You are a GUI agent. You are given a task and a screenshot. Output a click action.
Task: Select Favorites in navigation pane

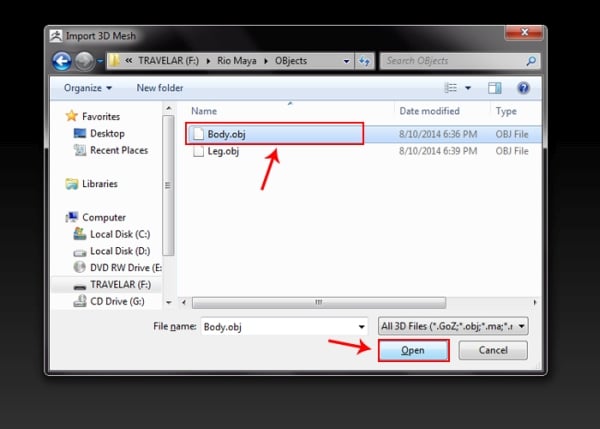[x=101, y=116]
